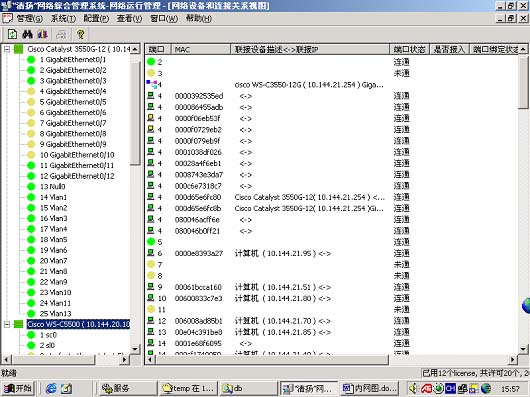Open the 帮助(H) menu
This screenshot has height=397, width=530.
tap(199, 18)
